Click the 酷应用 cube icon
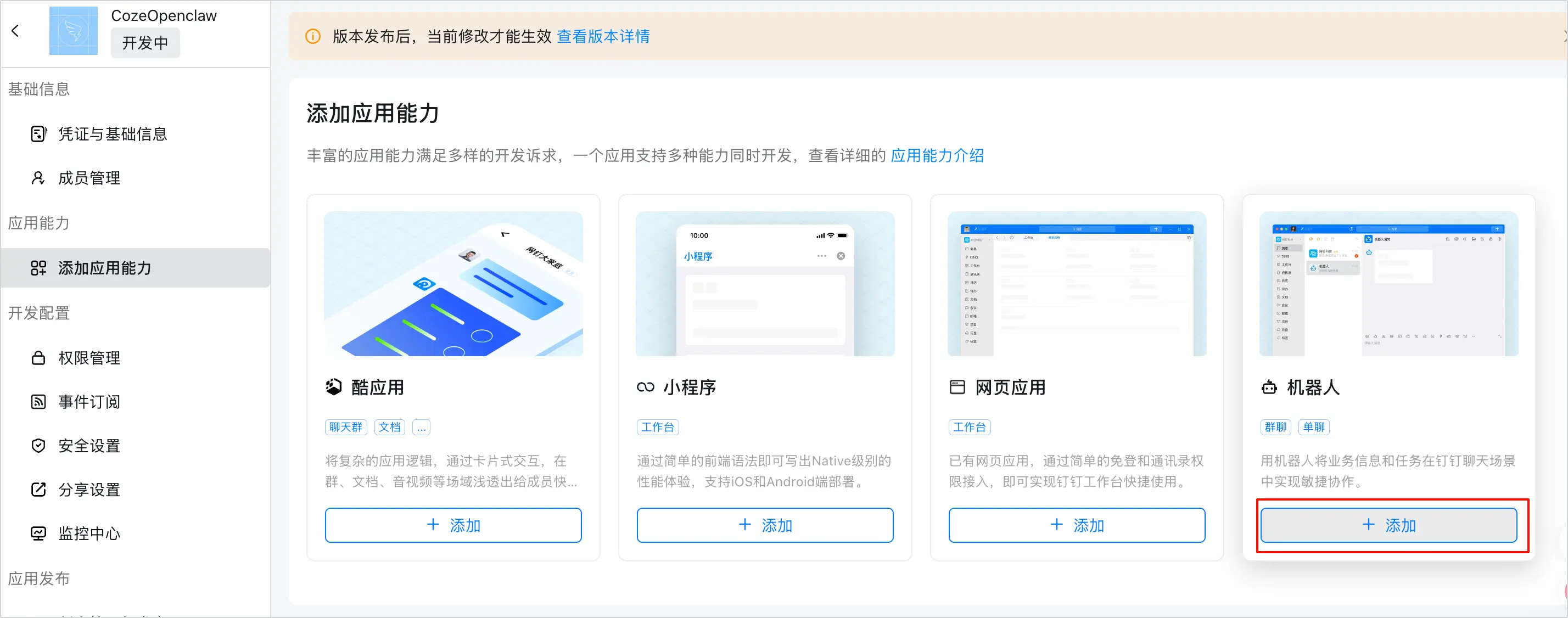Screen dimensions: 1568x618 point(334,387)
